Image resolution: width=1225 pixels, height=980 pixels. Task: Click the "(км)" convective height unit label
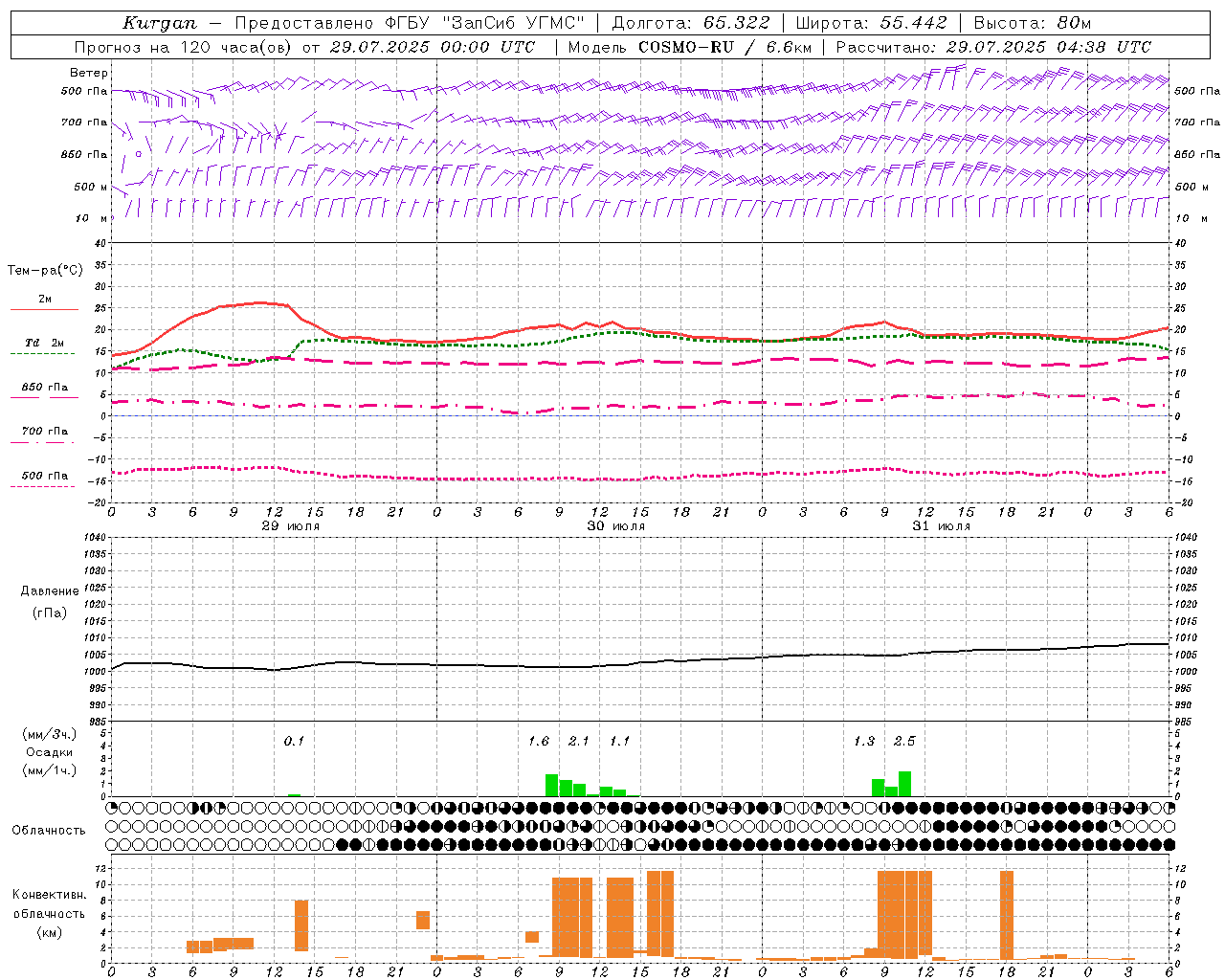(50, 932)
